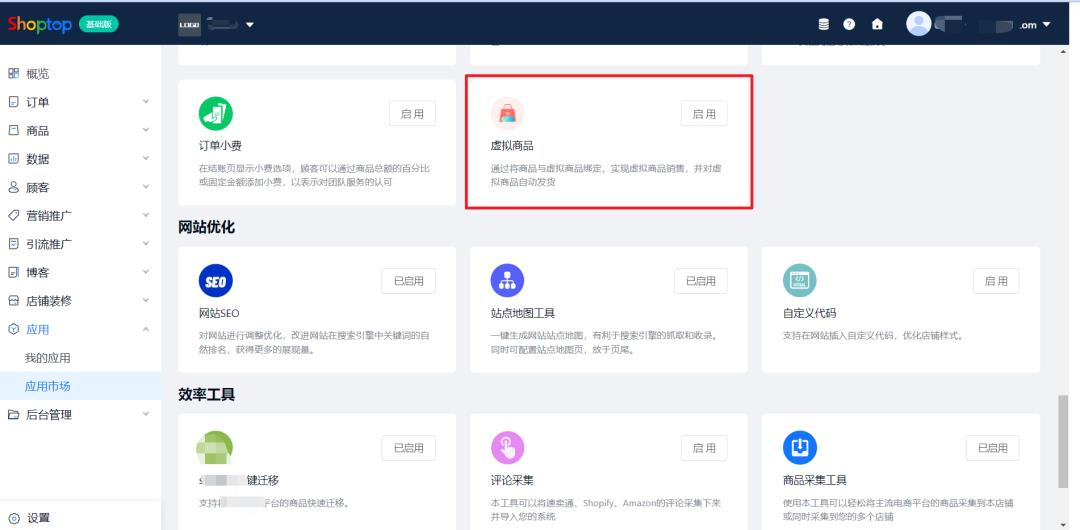Viewport: 1080px width, 530px height.
Task: Open the store switcher dropdown arrow
Action: click(x=249, y=25)
